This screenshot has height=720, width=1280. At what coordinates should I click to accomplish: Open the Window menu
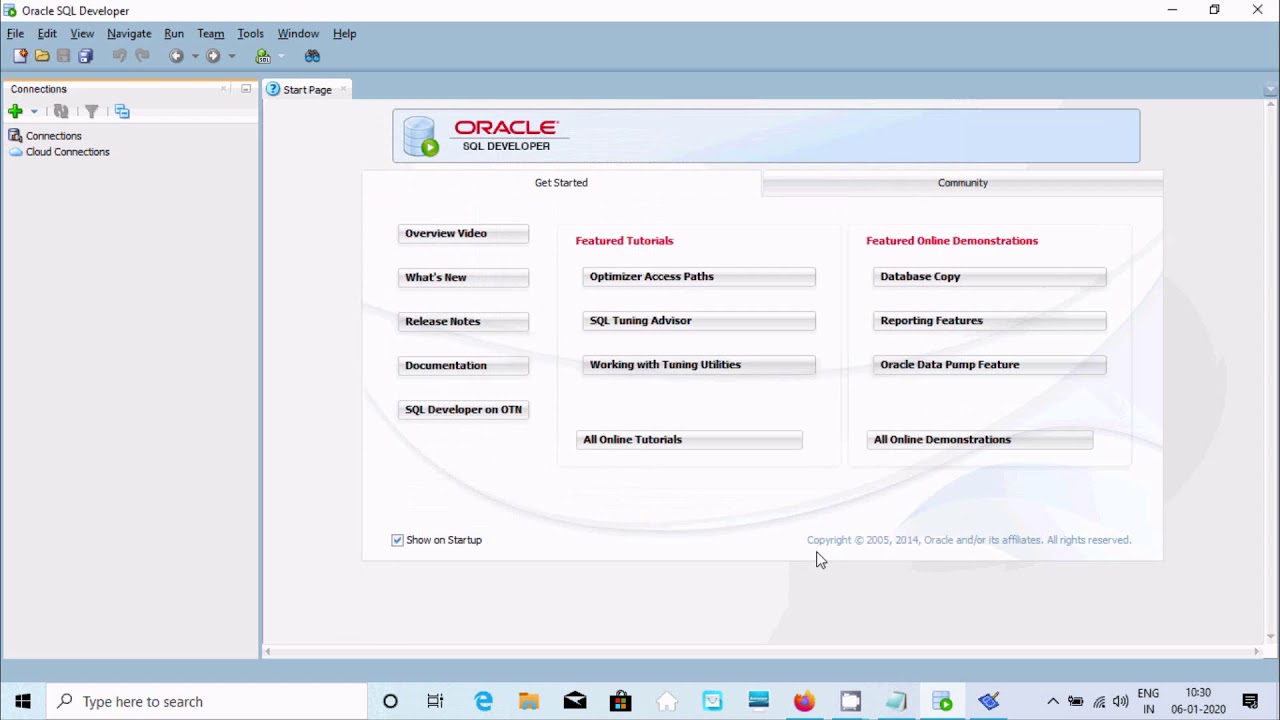[298, 33]
